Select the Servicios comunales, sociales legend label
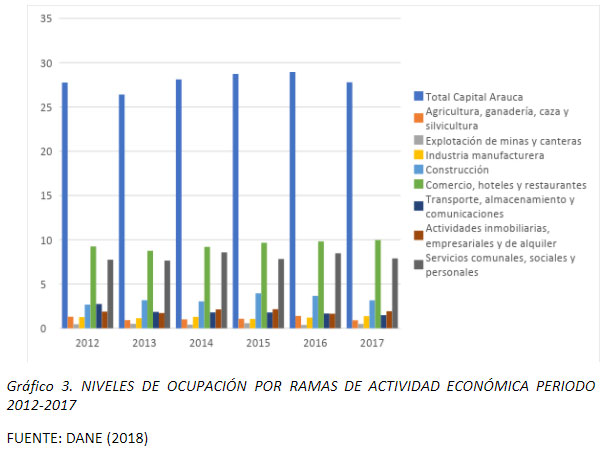 pyautogui.click(x=500, y=265)
